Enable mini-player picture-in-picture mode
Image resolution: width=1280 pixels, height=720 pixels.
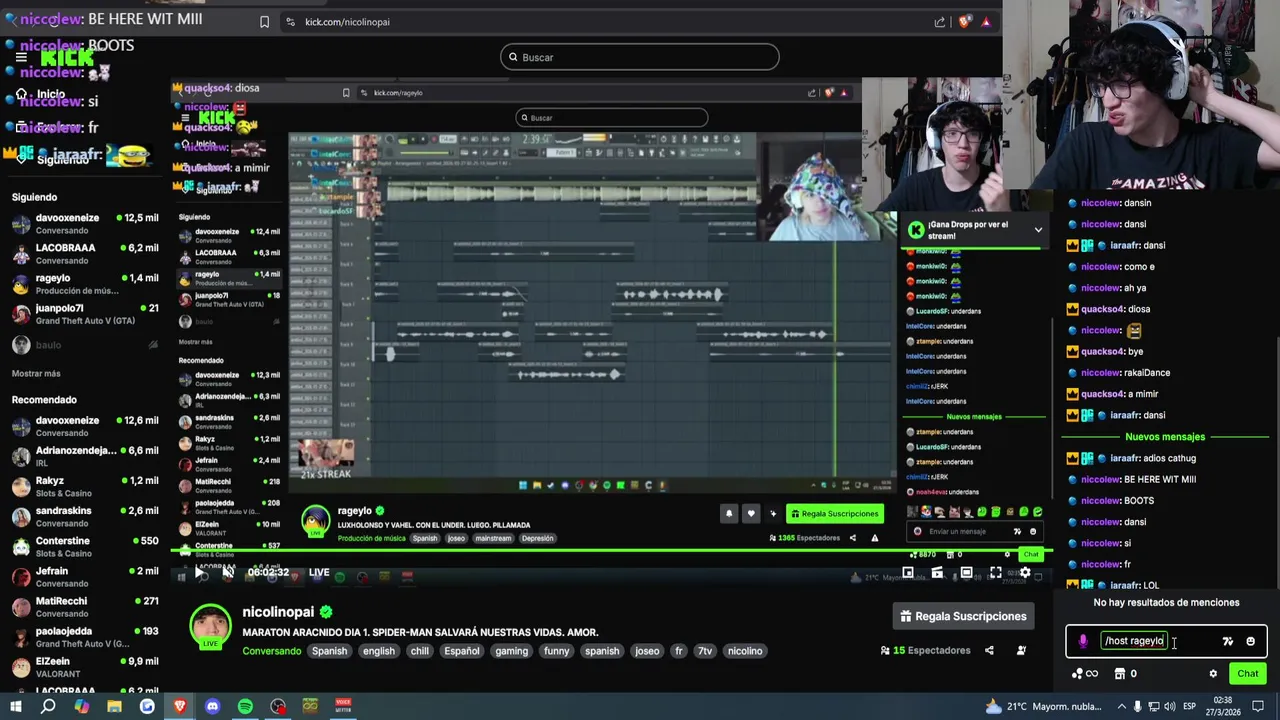click(908, 573)
